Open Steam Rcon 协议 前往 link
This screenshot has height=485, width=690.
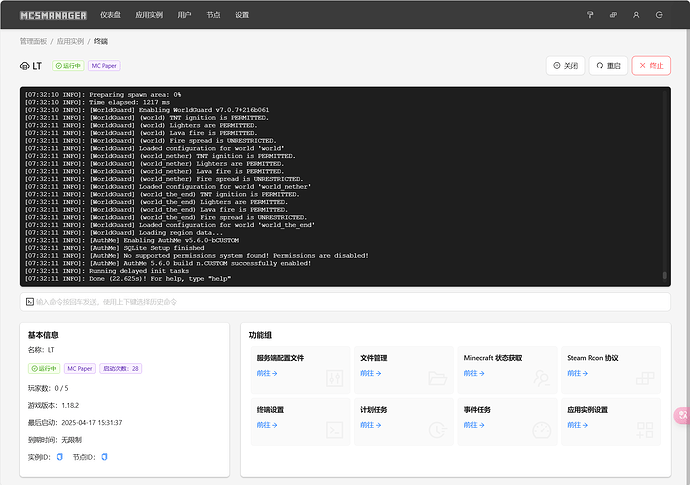pos(577,373)
